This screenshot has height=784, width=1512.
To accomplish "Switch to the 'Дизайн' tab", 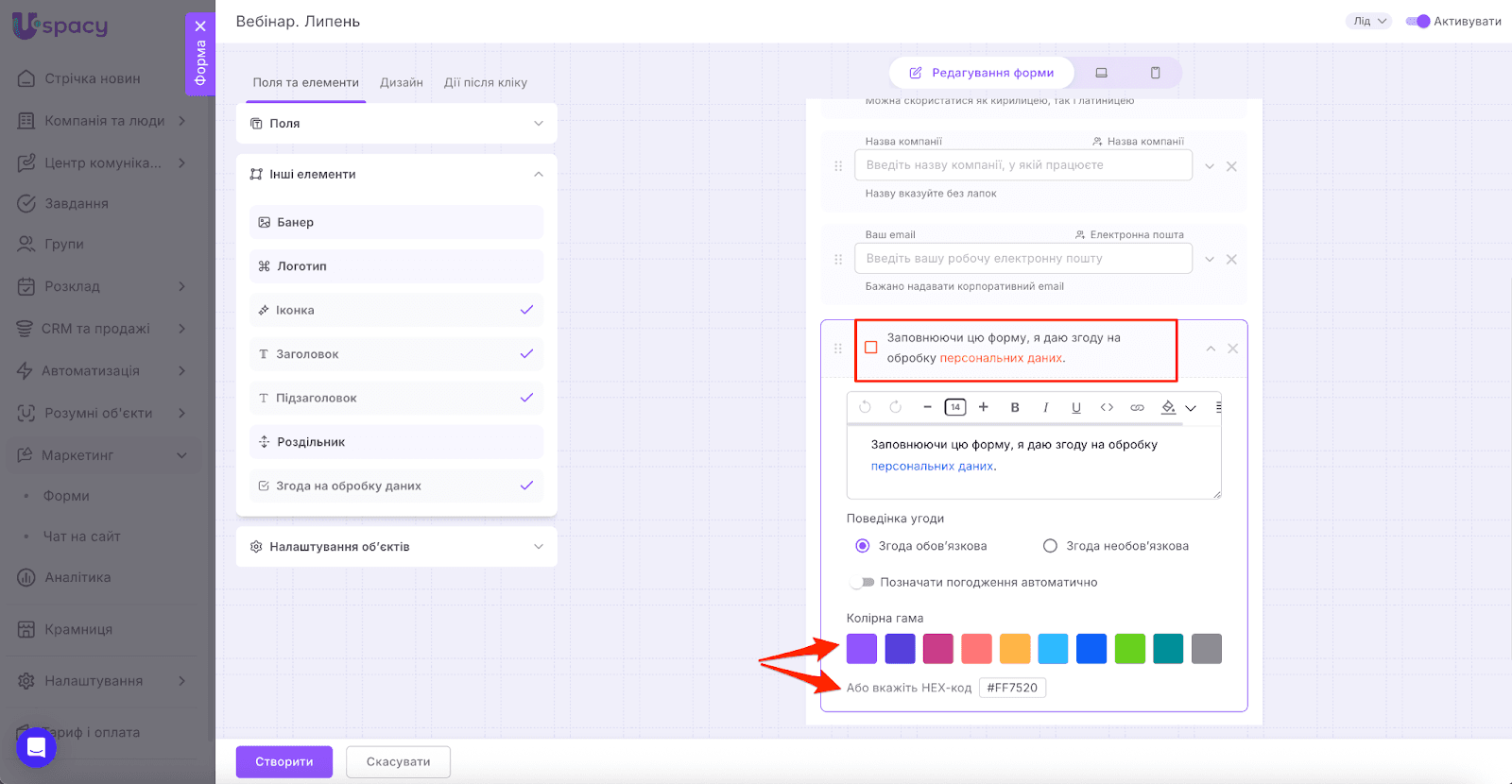I will 401,83.
